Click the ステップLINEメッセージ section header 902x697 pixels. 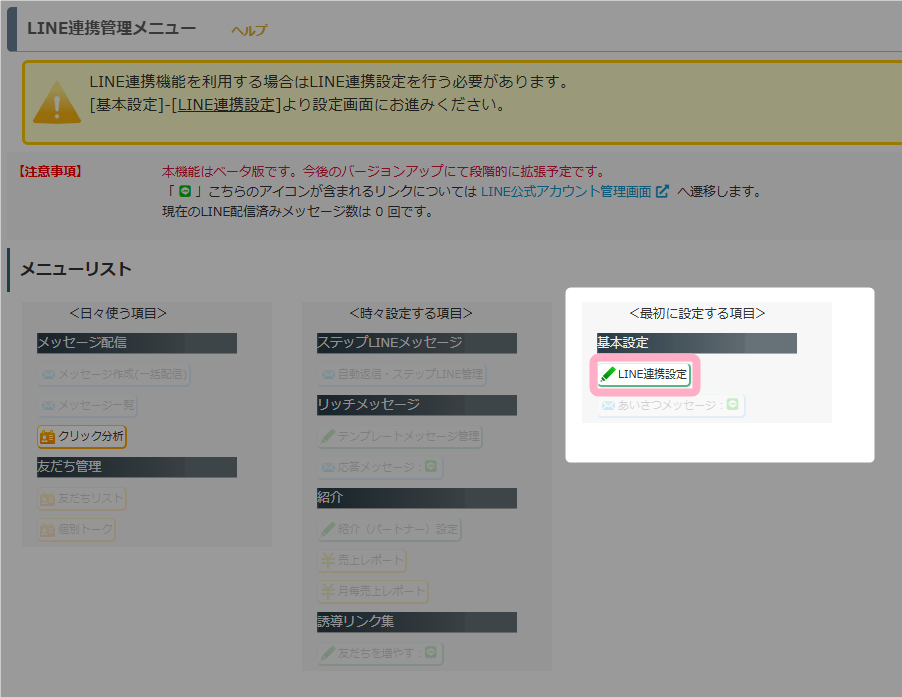point(417,343)
